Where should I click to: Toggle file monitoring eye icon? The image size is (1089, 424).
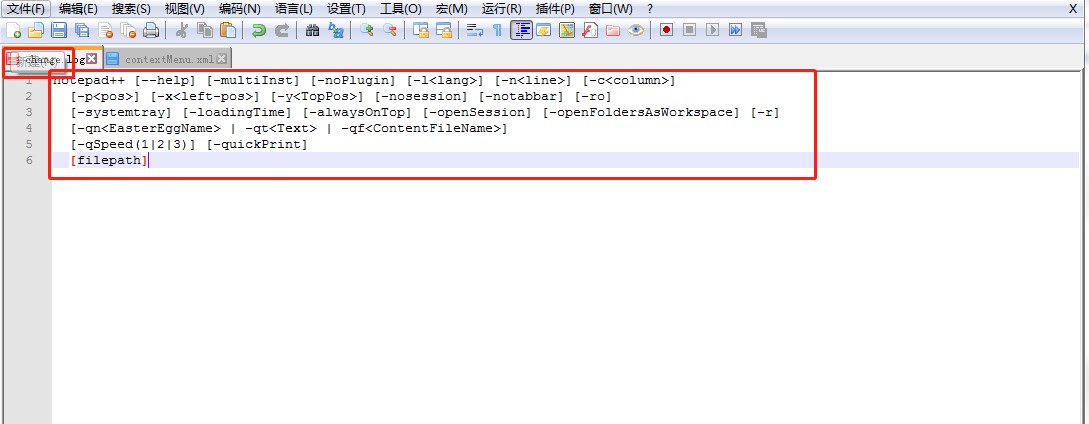pyautogui.click(x=635, y=30)
